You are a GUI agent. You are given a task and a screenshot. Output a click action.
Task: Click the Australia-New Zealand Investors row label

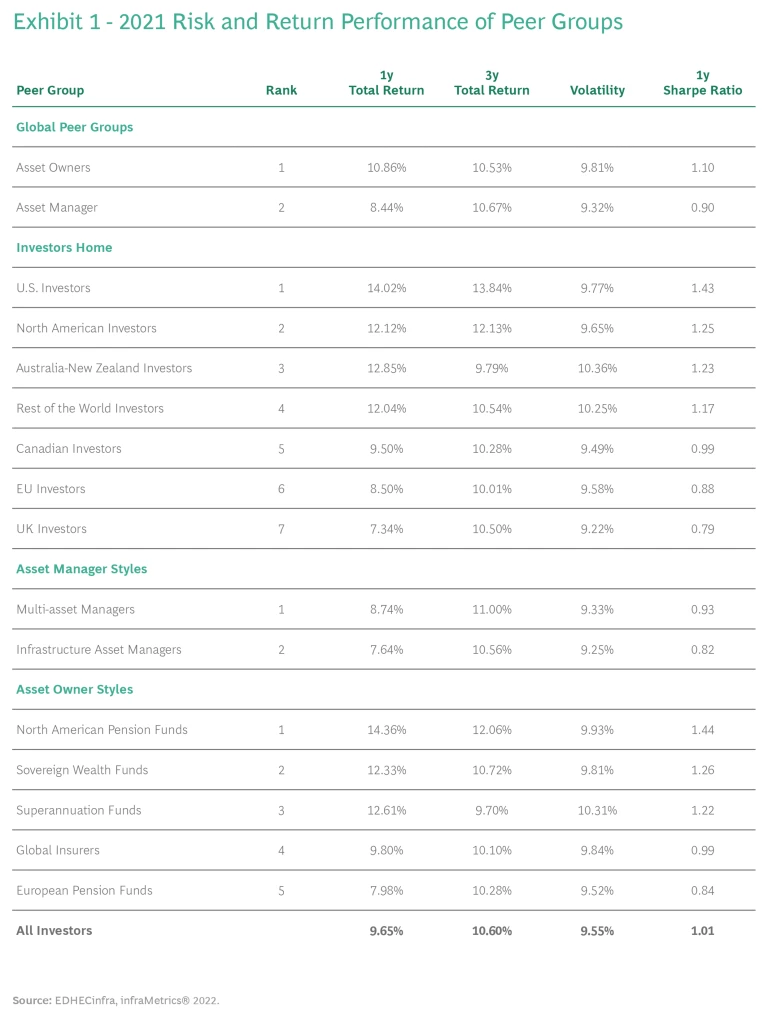[104, 368]
